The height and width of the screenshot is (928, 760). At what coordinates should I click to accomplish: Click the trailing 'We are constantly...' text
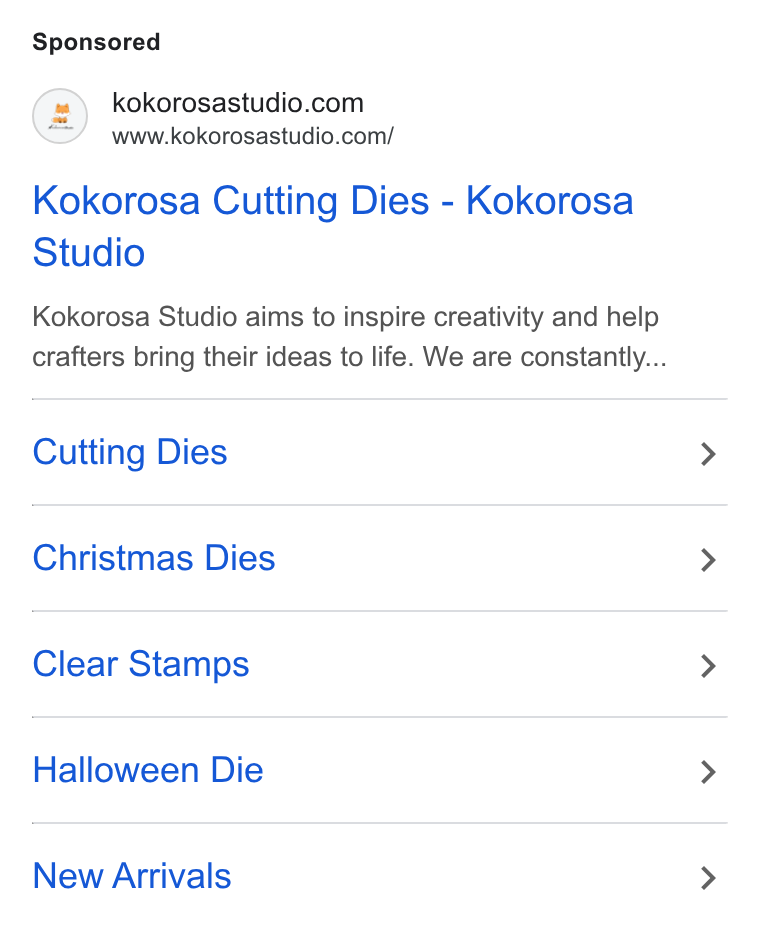[545, 357]
